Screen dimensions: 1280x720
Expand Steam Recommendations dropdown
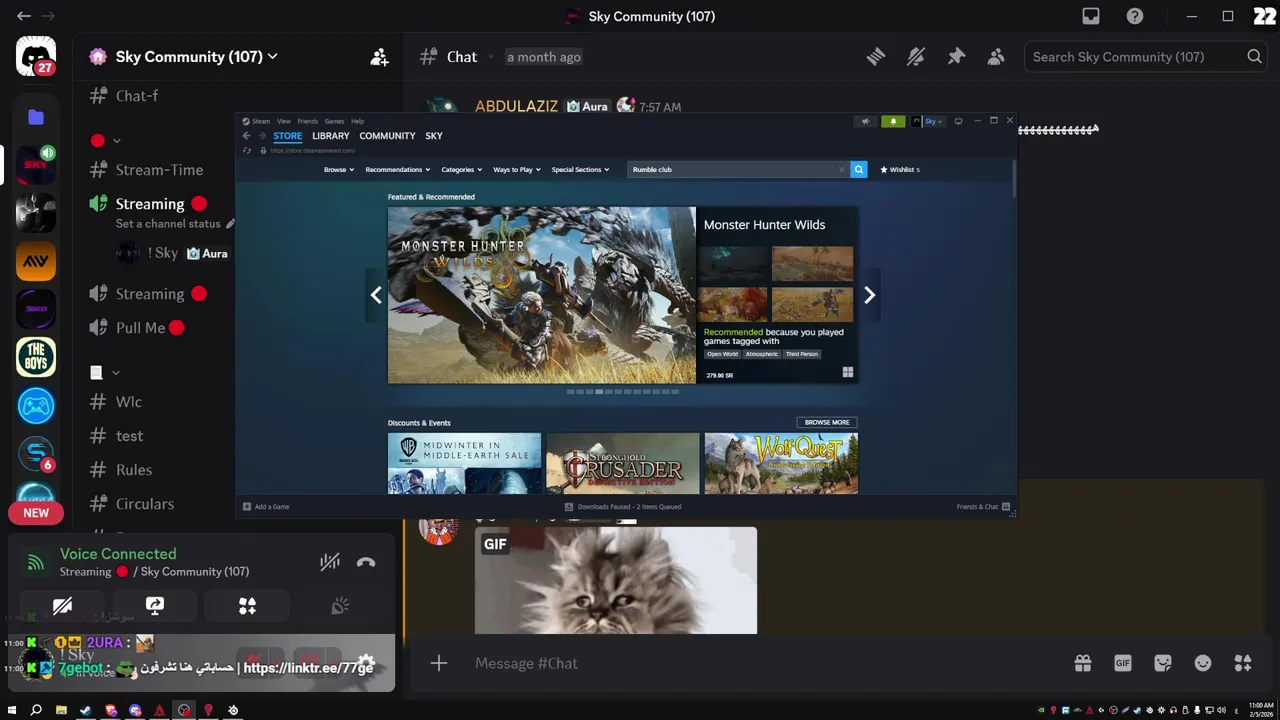[397, 169]
